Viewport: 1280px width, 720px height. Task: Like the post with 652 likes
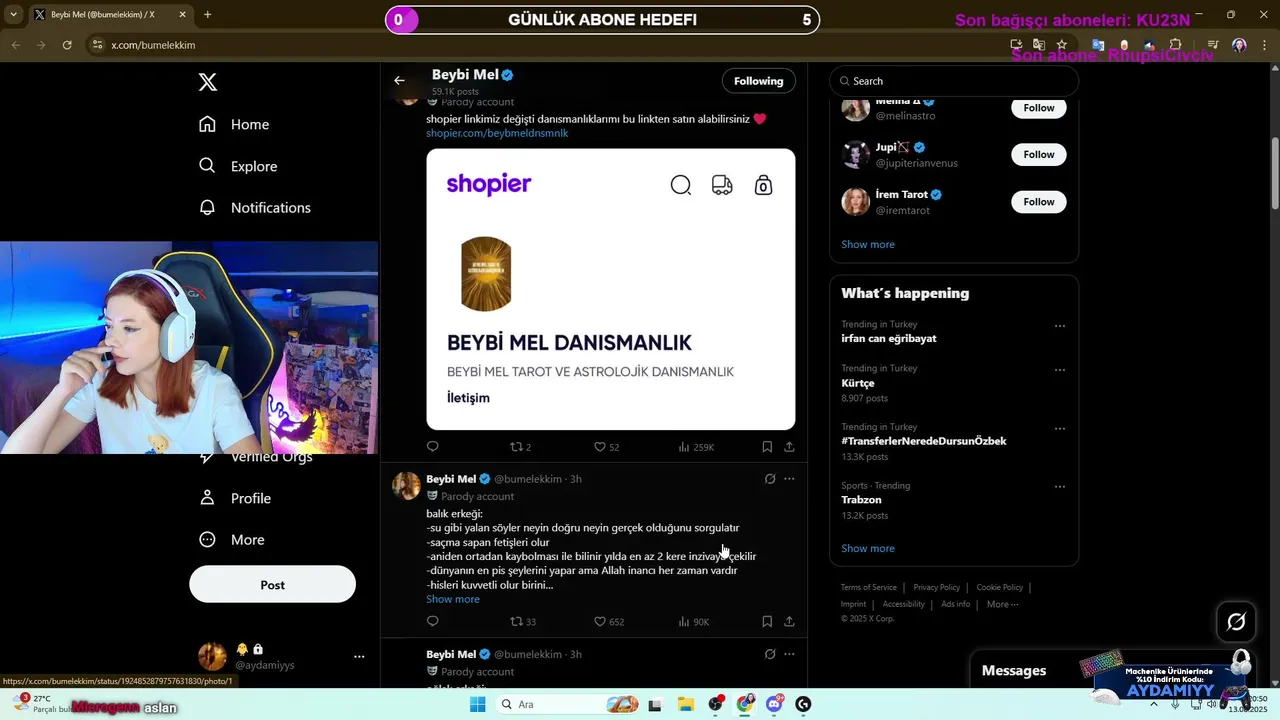609,622
